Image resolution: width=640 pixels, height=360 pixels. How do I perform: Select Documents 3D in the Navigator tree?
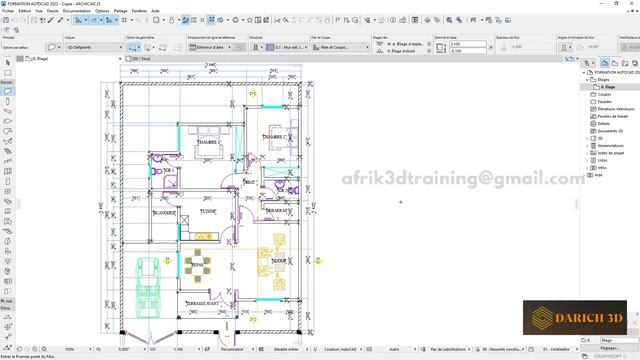tap(610, 131)
